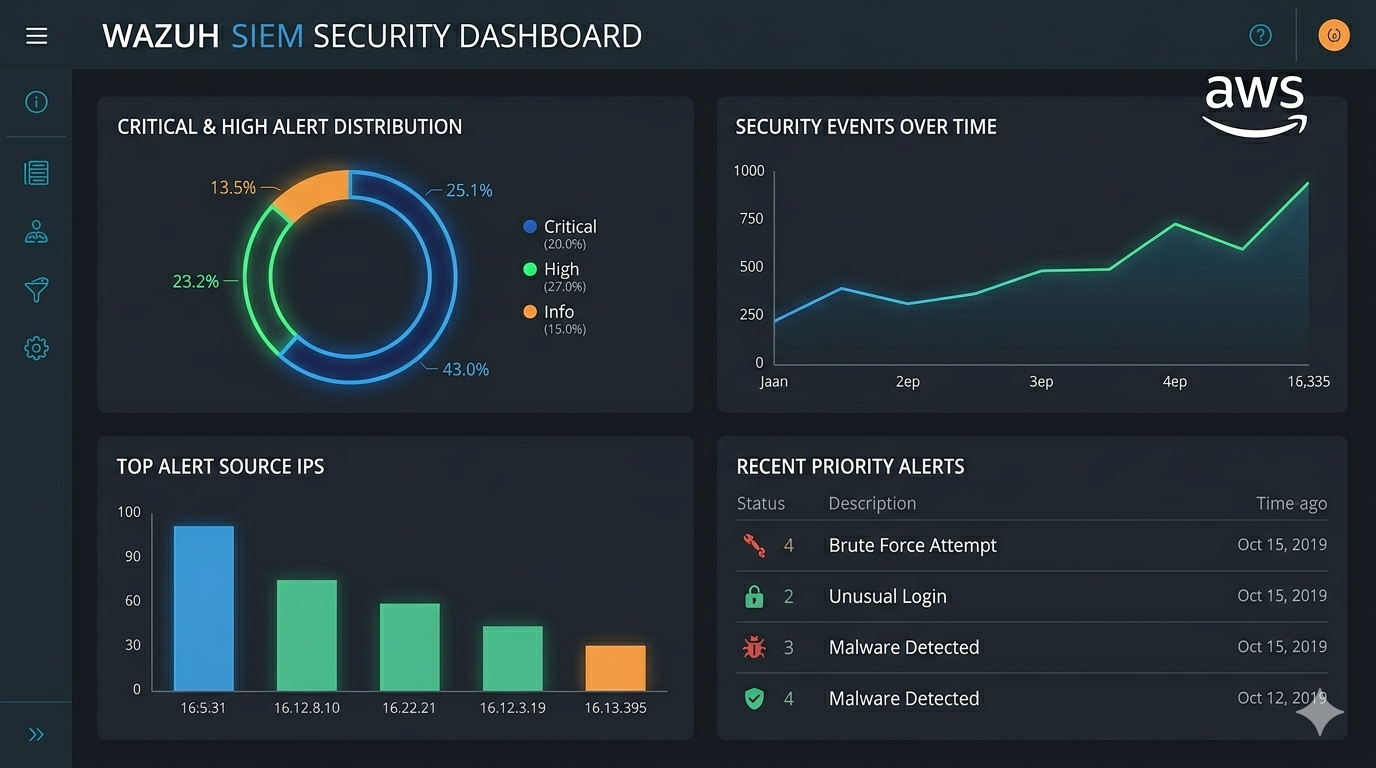Click the status number 2 for Unusual Login
This screenshot has width=1376, height=768.
point(789,596)
